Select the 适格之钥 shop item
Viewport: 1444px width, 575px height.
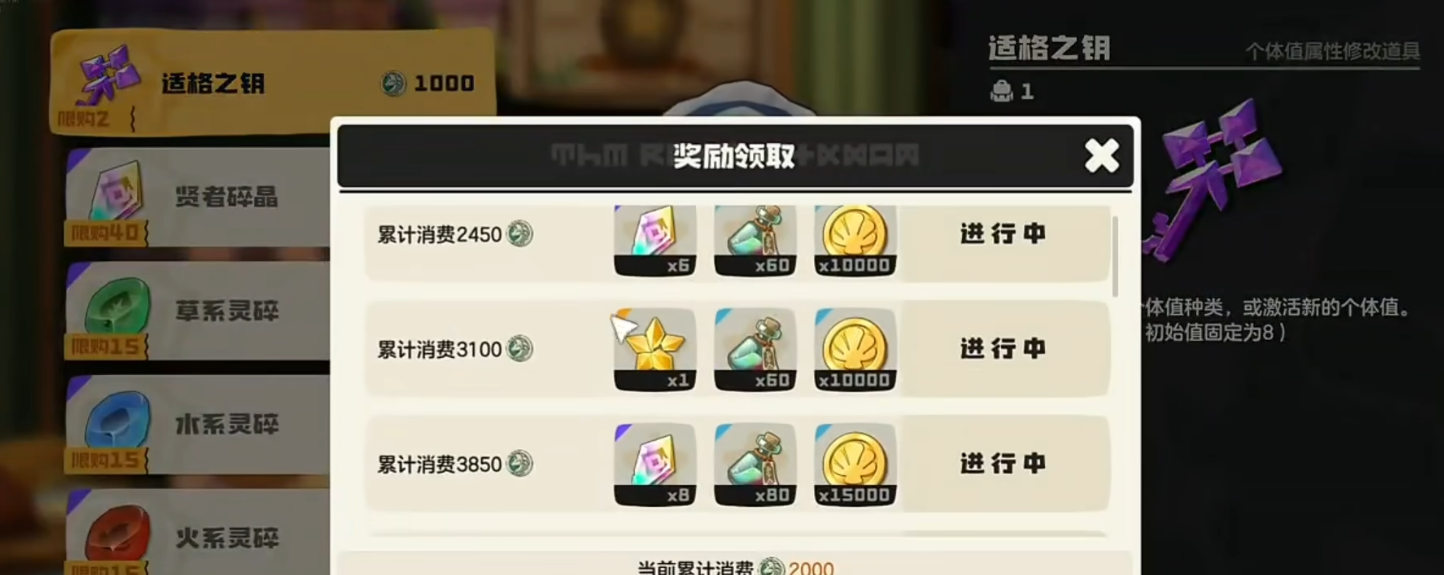pyautogui.click(x=273, y=82)
